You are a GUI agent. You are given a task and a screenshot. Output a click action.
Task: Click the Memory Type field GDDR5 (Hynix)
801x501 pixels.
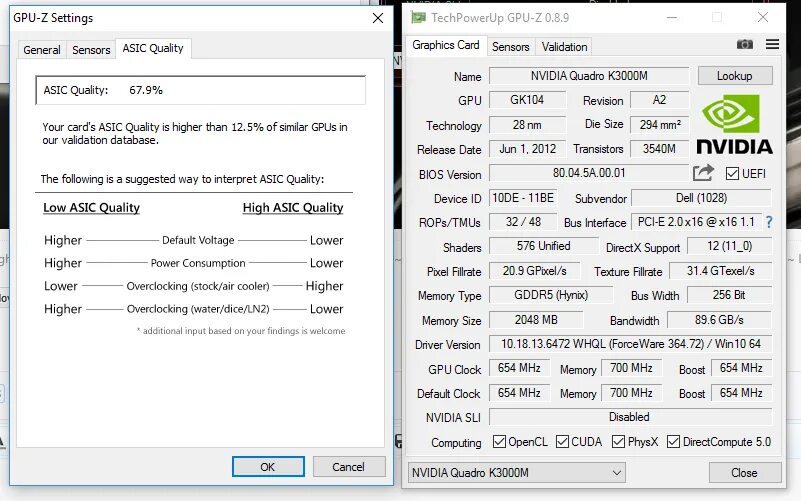[x=551, y=295]
